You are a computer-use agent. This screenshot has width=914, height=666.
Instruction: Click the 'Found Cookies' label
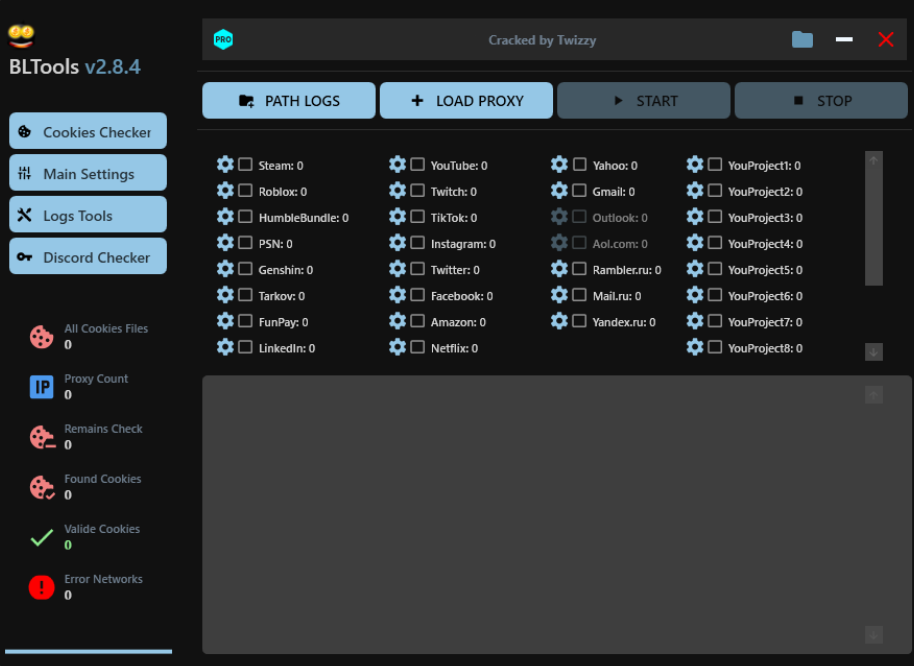103,478
